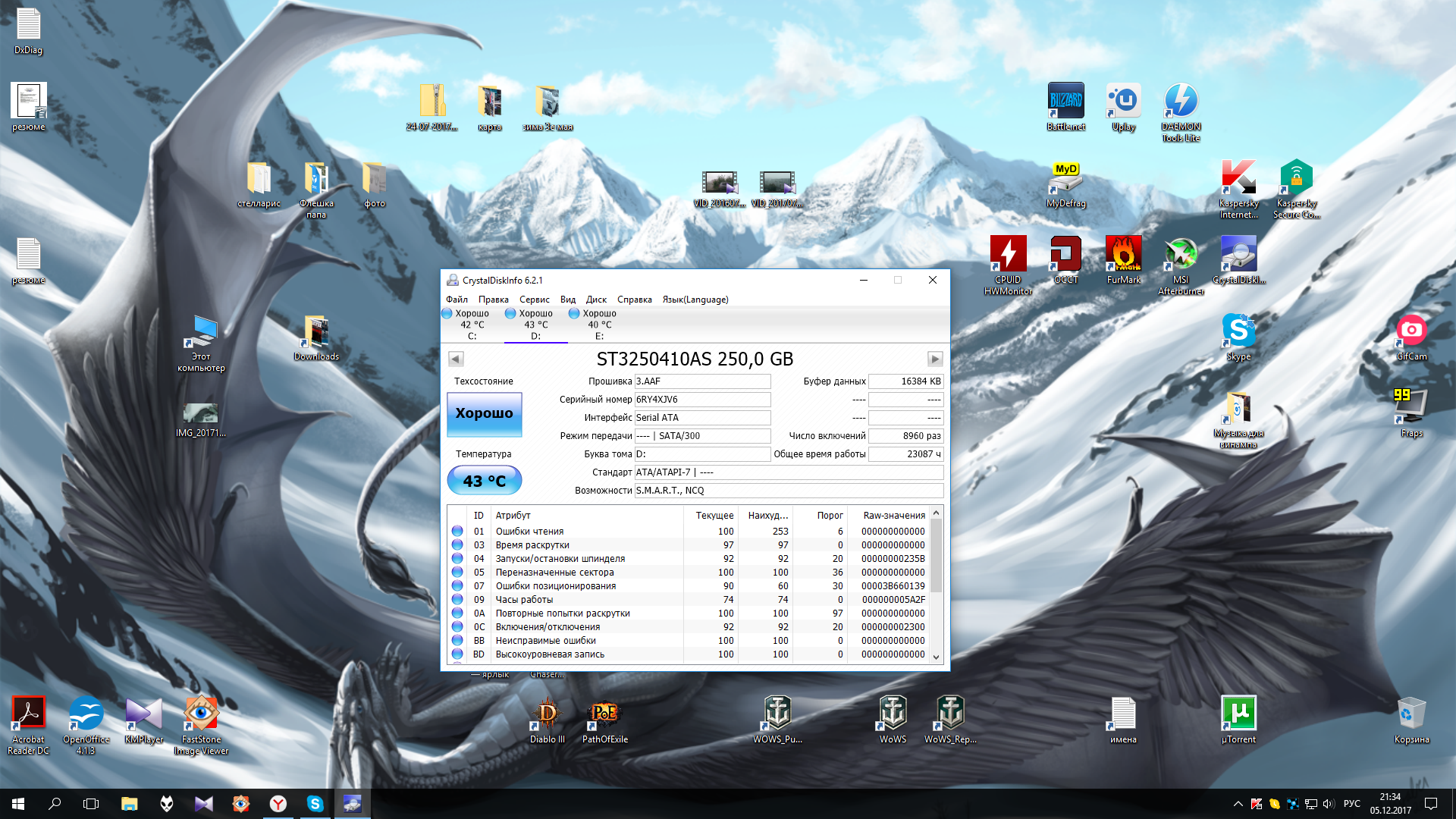Open the Skype desktop shortcut
1456x819 pixels.
pos(1238,337)
